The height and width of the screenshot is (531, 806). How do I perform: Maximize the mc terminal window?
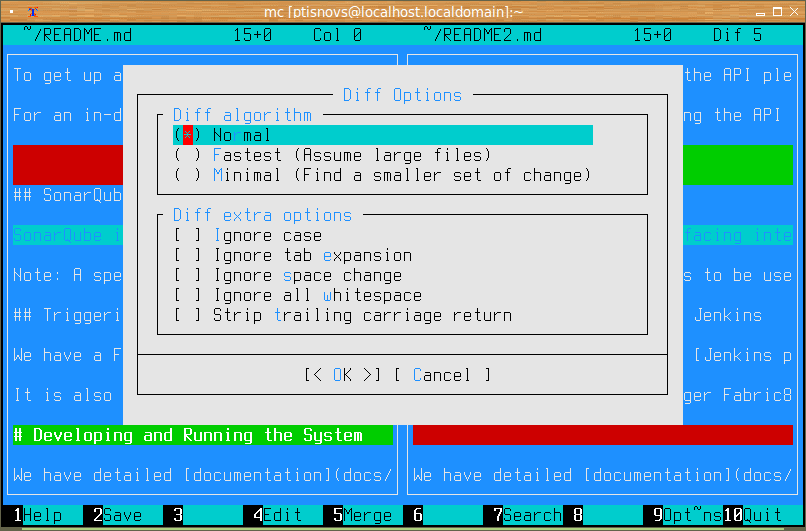coord(777,11)
